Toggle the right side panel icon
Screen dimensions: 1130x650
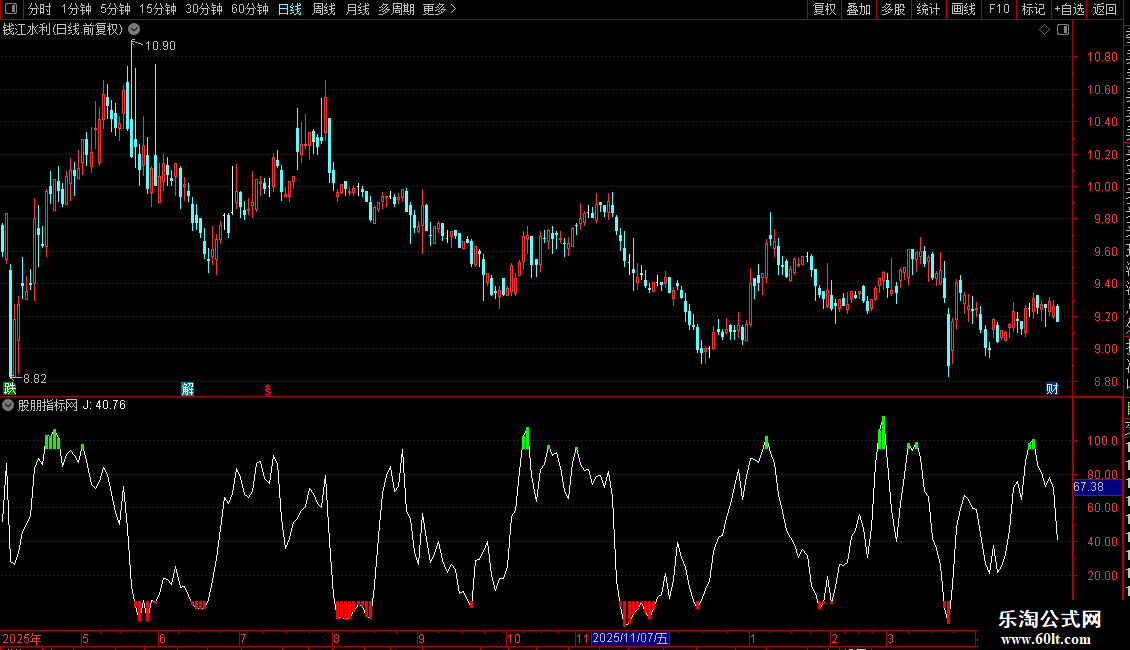tap(1063, 30)
